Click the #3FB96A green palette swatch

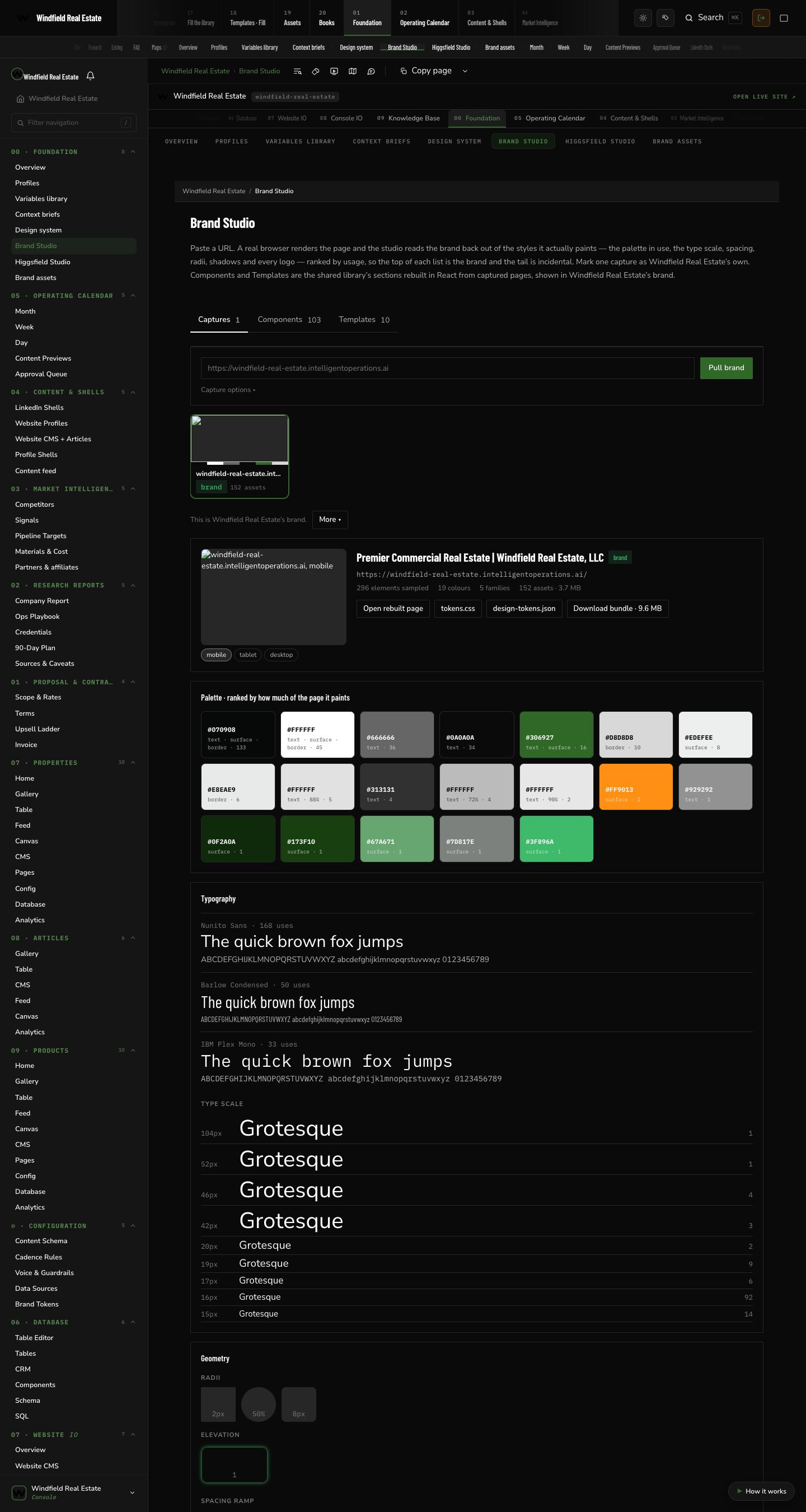pos(556,839)
